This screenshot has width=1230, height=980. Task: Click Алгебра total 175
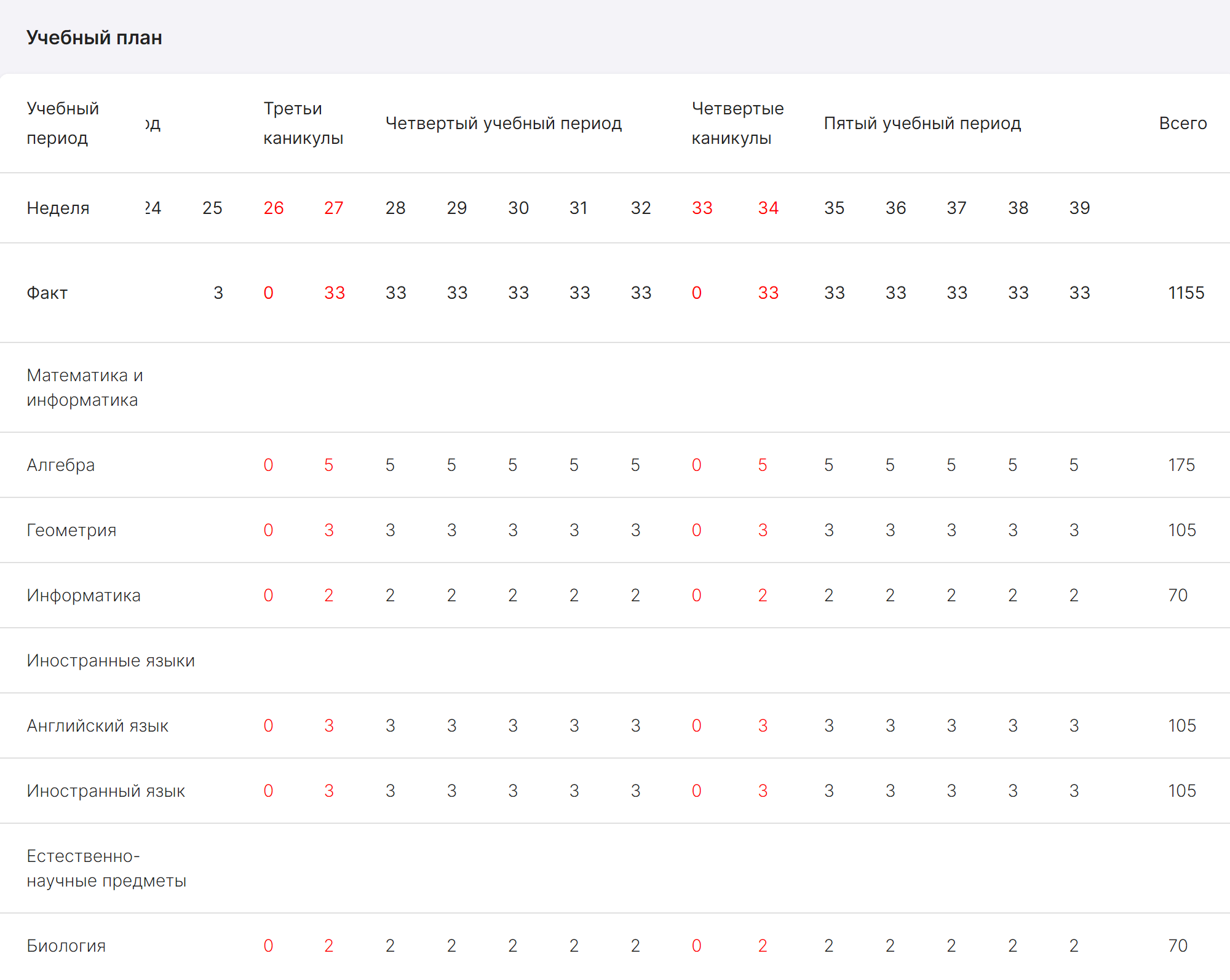1181,465
